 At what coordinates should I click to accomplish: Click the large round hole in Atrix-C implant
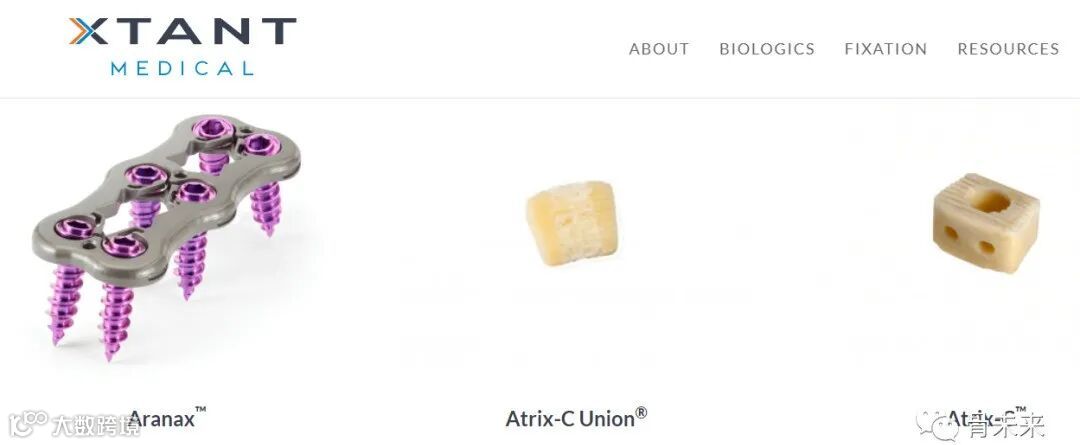[989, 202]
